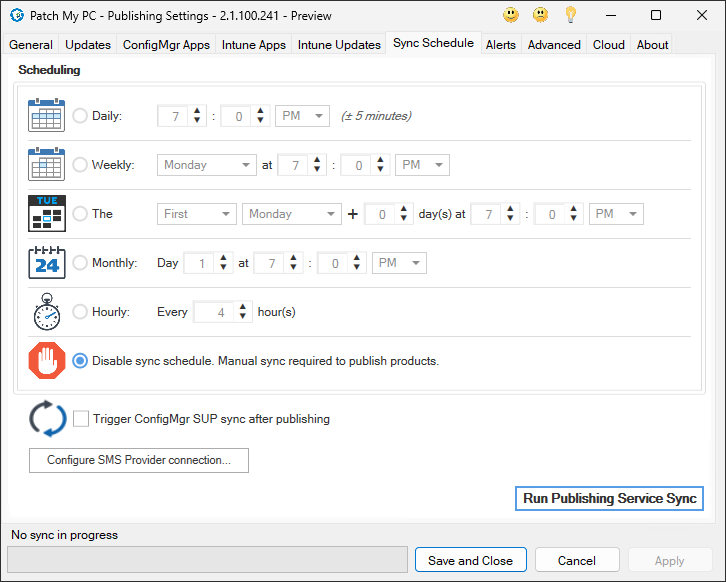This screenshot has height=582, width=726.
Task: Click the Daily minute stepper arrows
Action: tap(260, 115)
